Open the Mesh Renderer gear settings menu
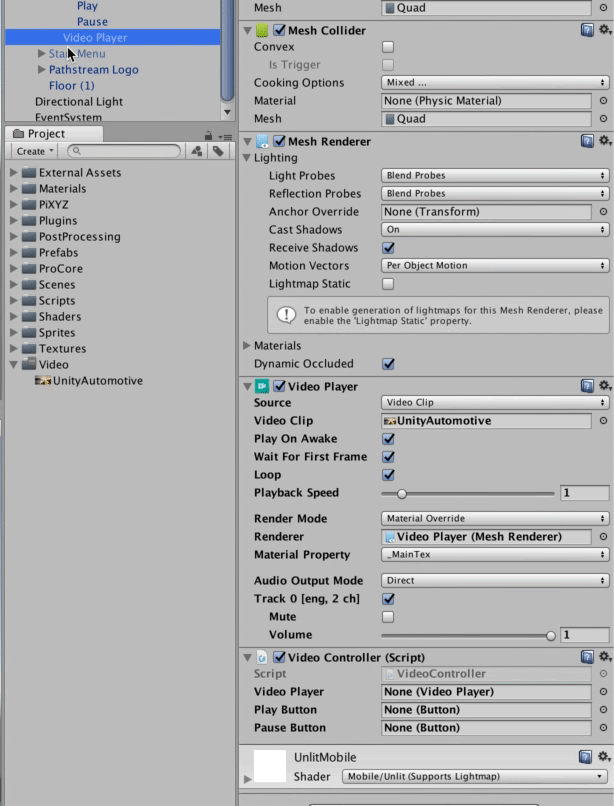Screen dimensions: 614x806 click(x=604, y=142)
